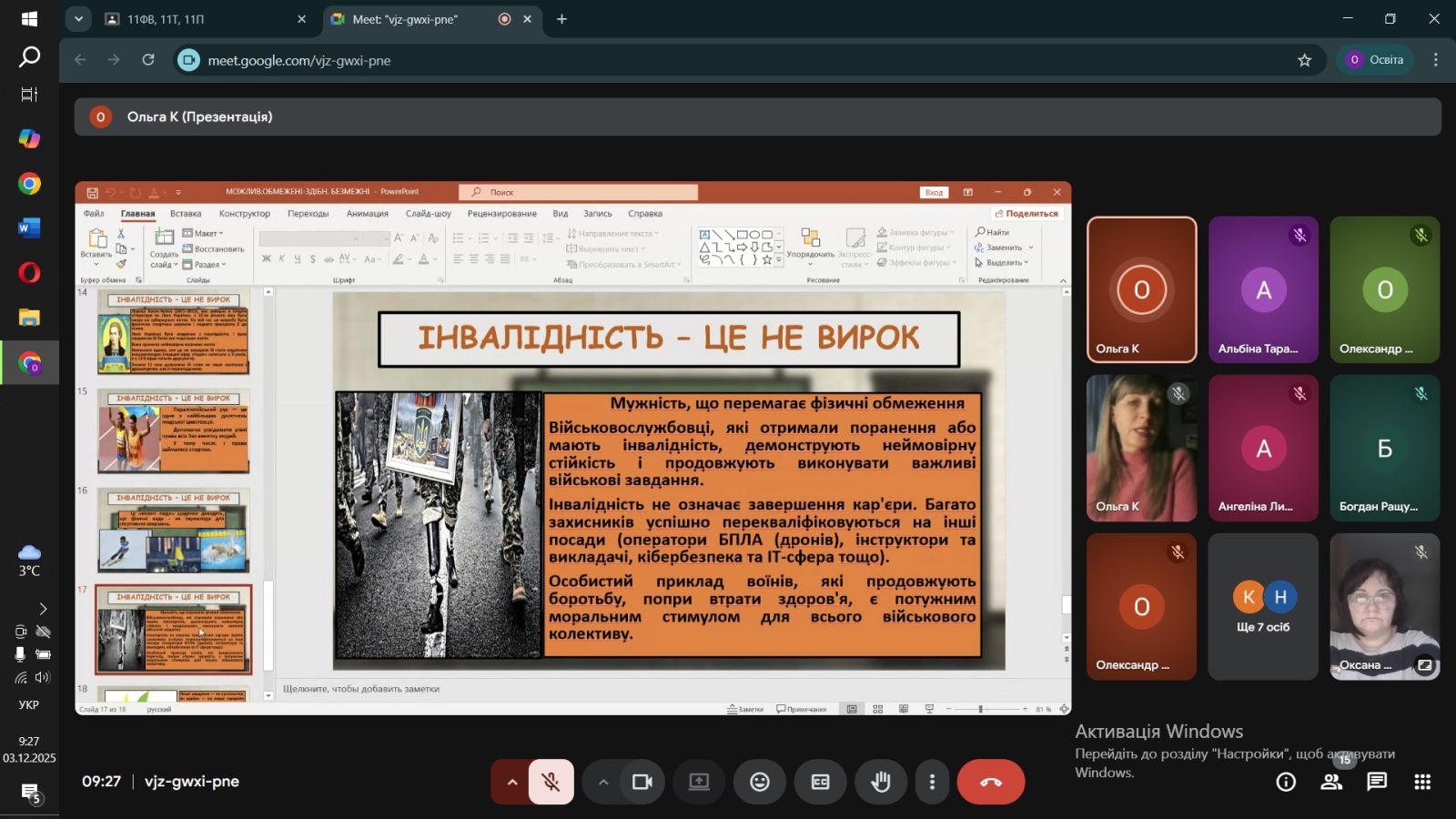Open the chat with everyone panel
Screen dimensions: 1456x819
pyautogui.click(x=1377, y=782)
